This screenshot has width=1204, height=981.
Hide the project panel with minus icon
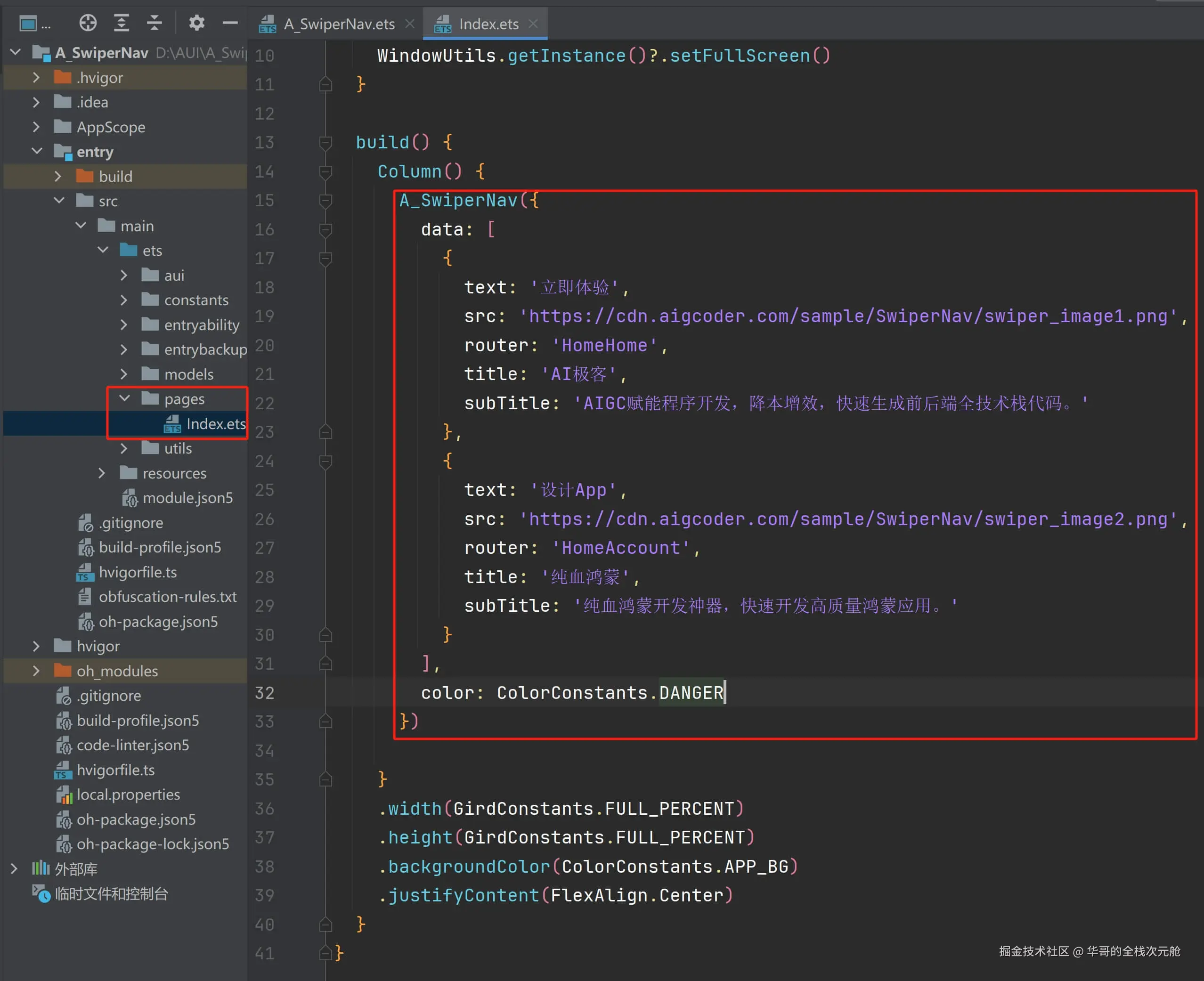tap(230, 23)
